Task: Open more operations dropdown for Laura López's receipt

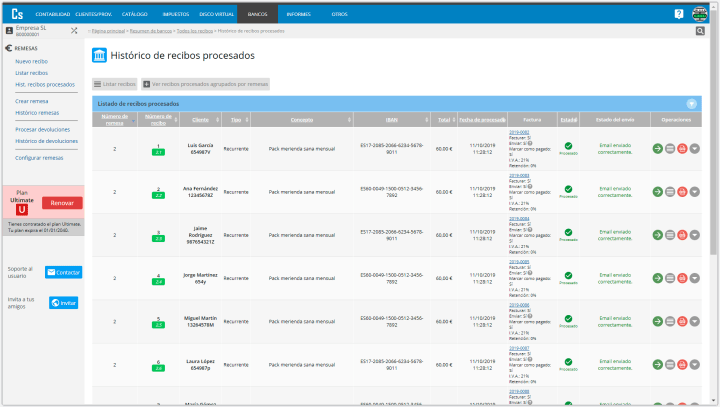Action: point(695,365)
